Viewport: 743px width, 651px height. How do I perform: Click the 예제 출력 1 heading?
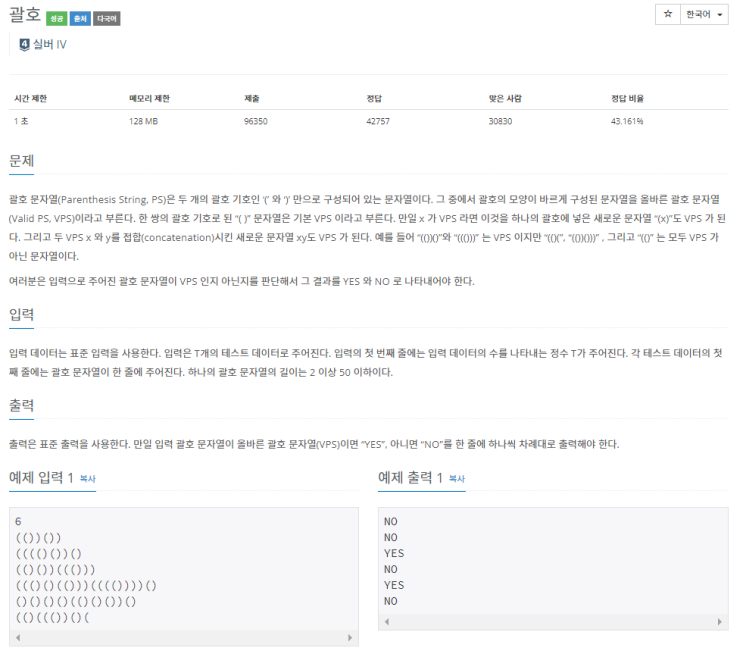coord(410,478)
